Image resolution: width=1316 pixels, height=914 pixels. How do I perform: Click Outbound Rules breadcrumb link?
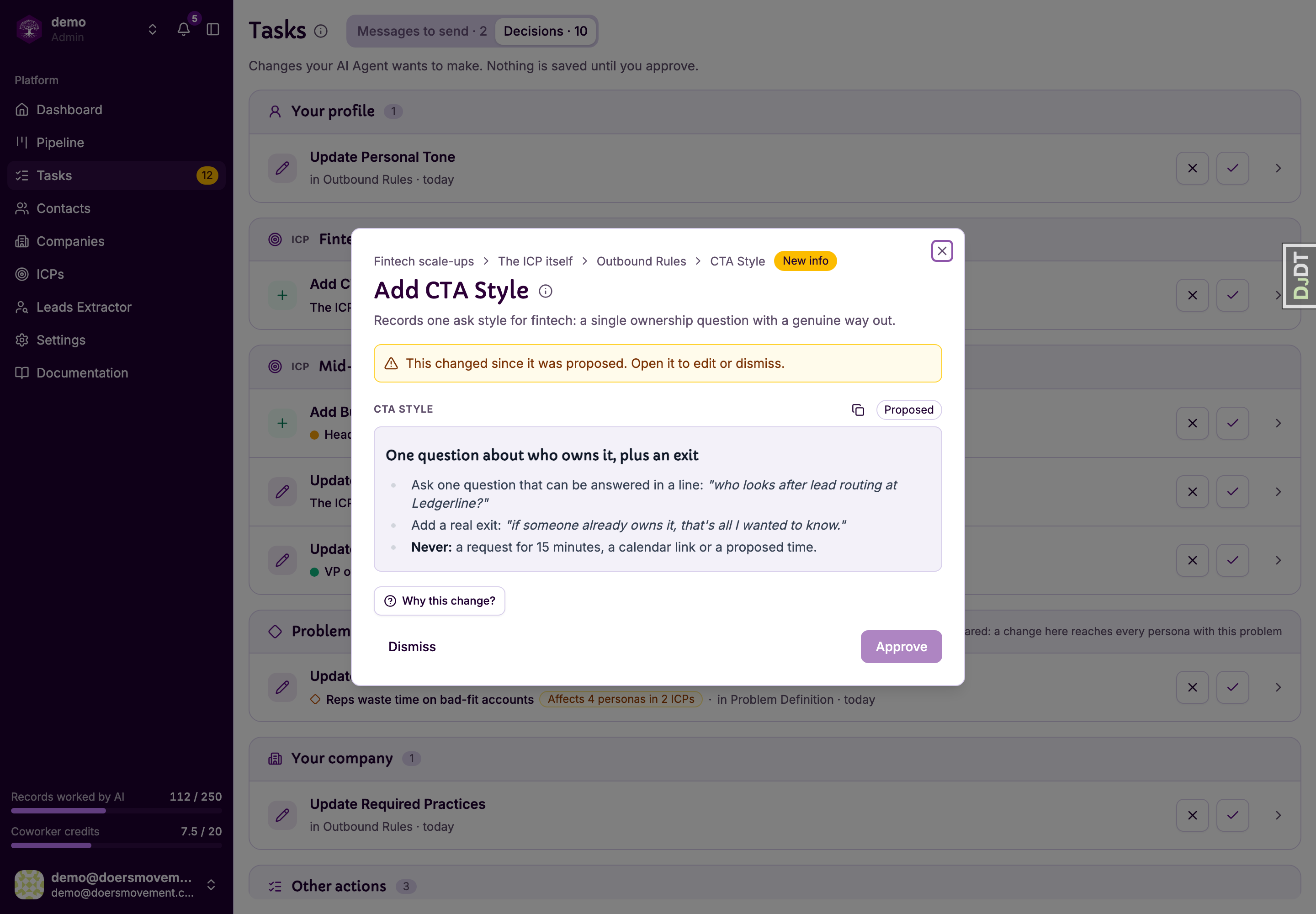641,261
